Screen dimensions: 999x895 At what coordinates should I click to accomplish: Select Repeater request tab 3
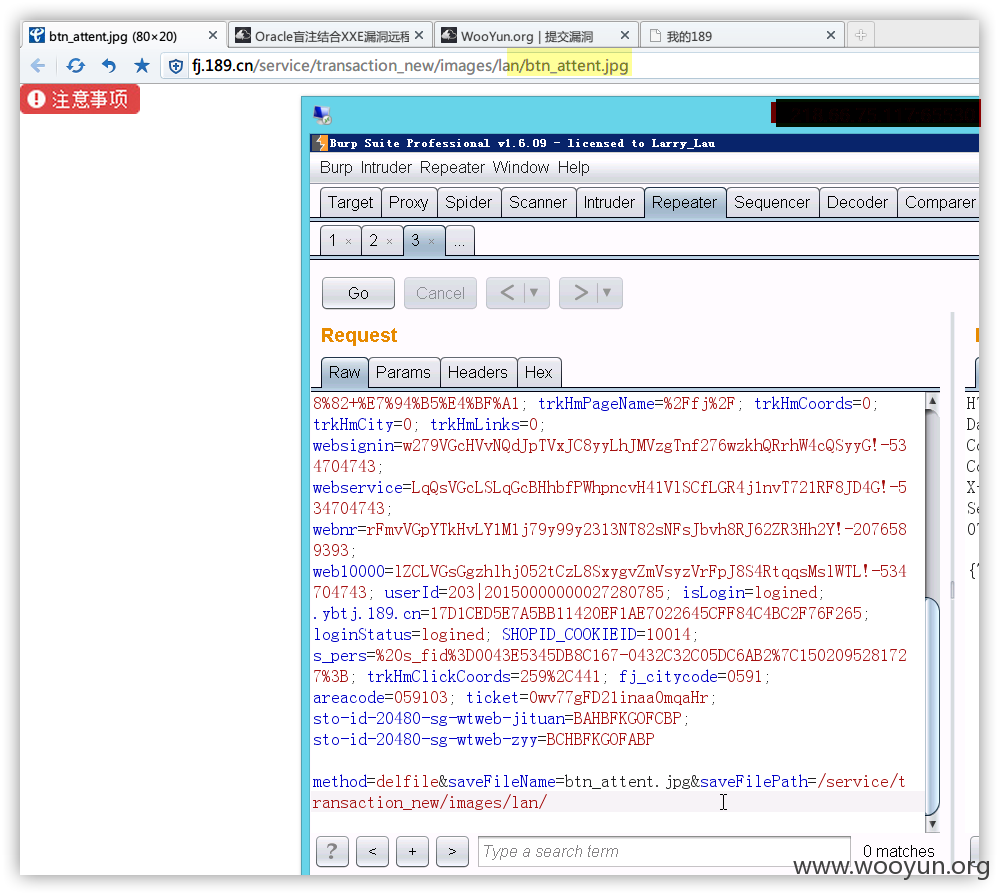415,241
